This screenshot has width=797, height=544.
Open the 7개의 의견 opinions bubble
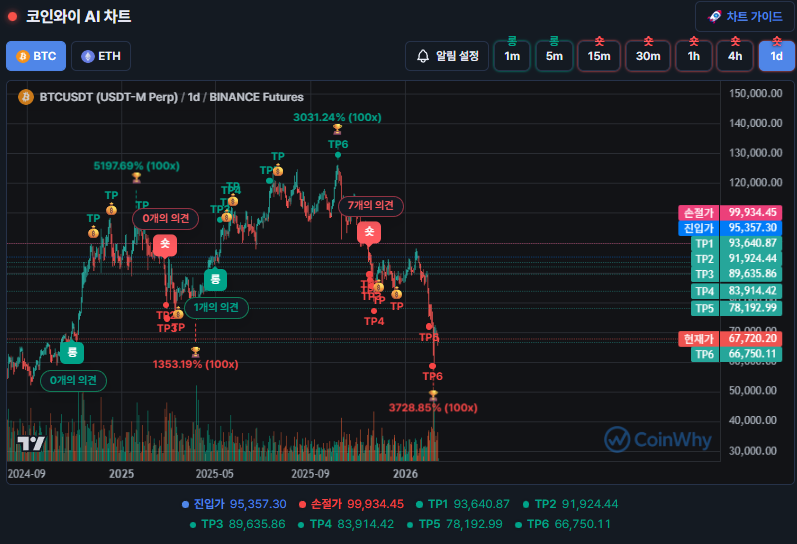click(x=371, y=205)
